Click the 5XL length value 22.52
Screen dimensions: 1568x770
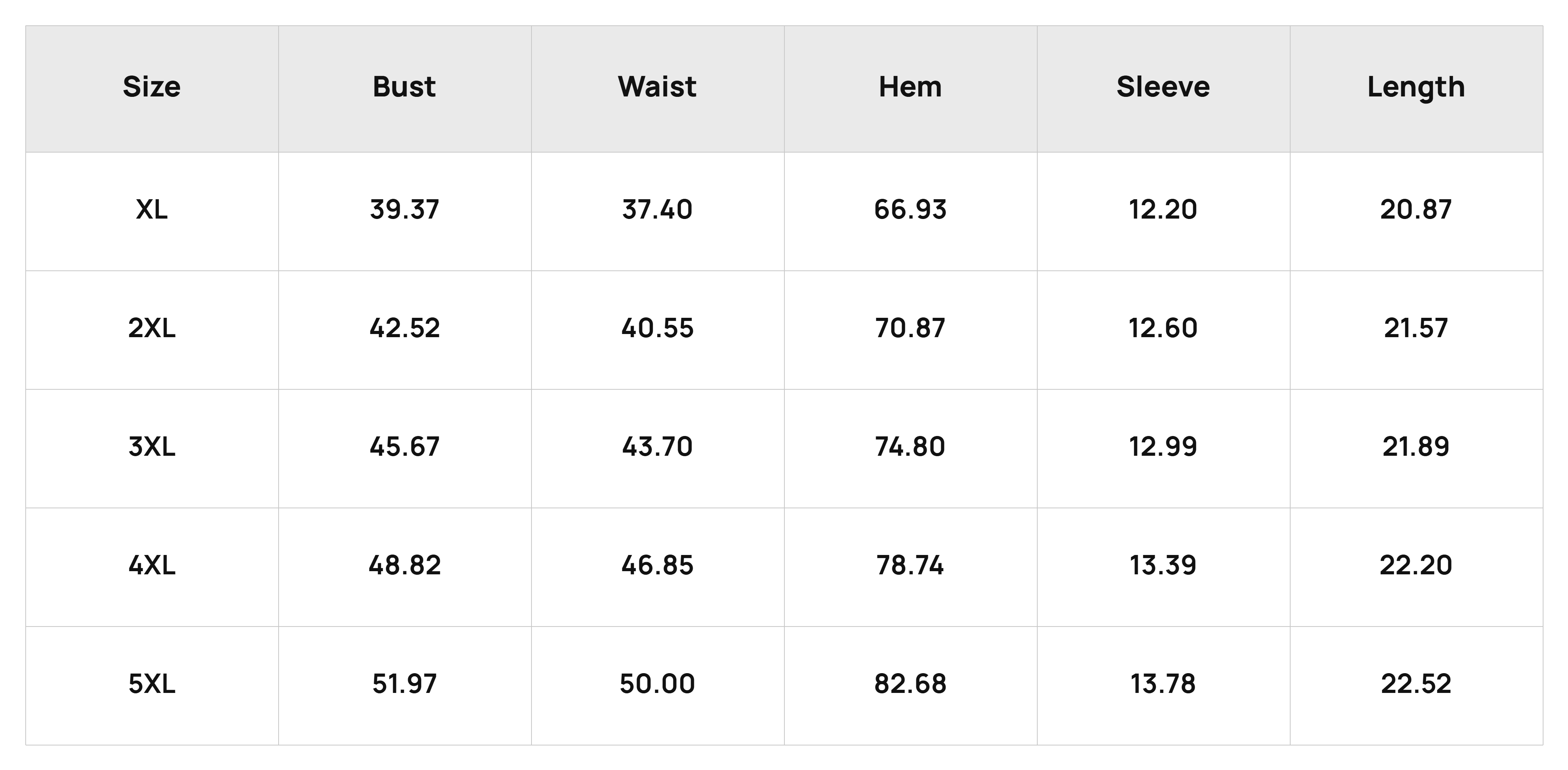point(1416,685)
